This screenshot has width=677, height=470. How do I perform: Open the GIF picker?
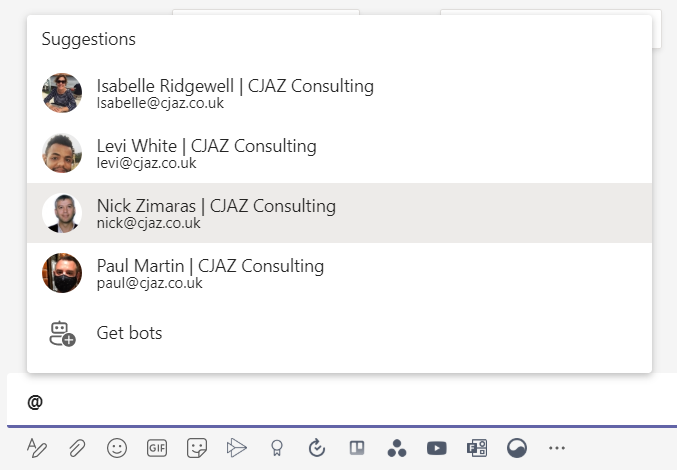pos(157,448)
